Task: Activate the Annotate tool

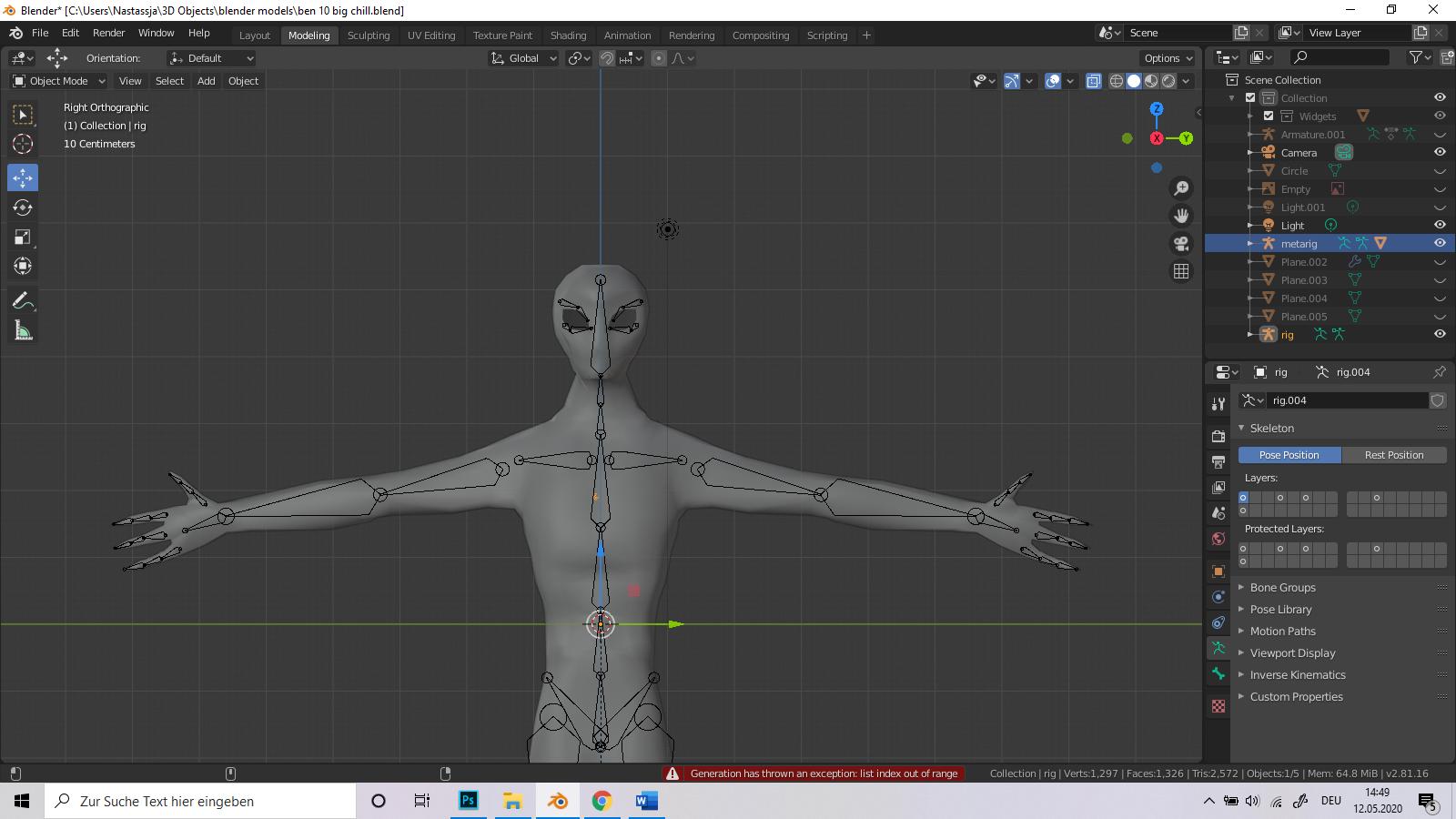Action: [23, 301]
